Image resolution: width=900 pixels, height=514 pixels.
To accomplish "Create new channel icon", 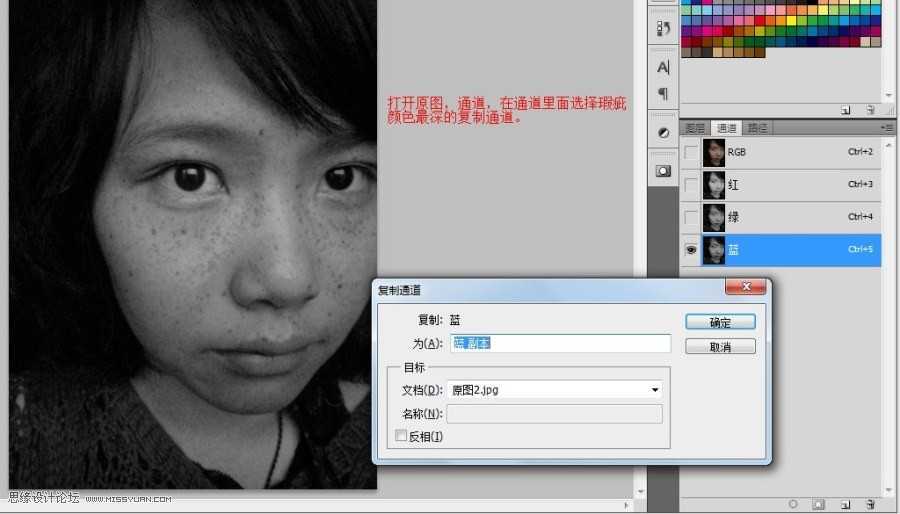I will (845, 505).
